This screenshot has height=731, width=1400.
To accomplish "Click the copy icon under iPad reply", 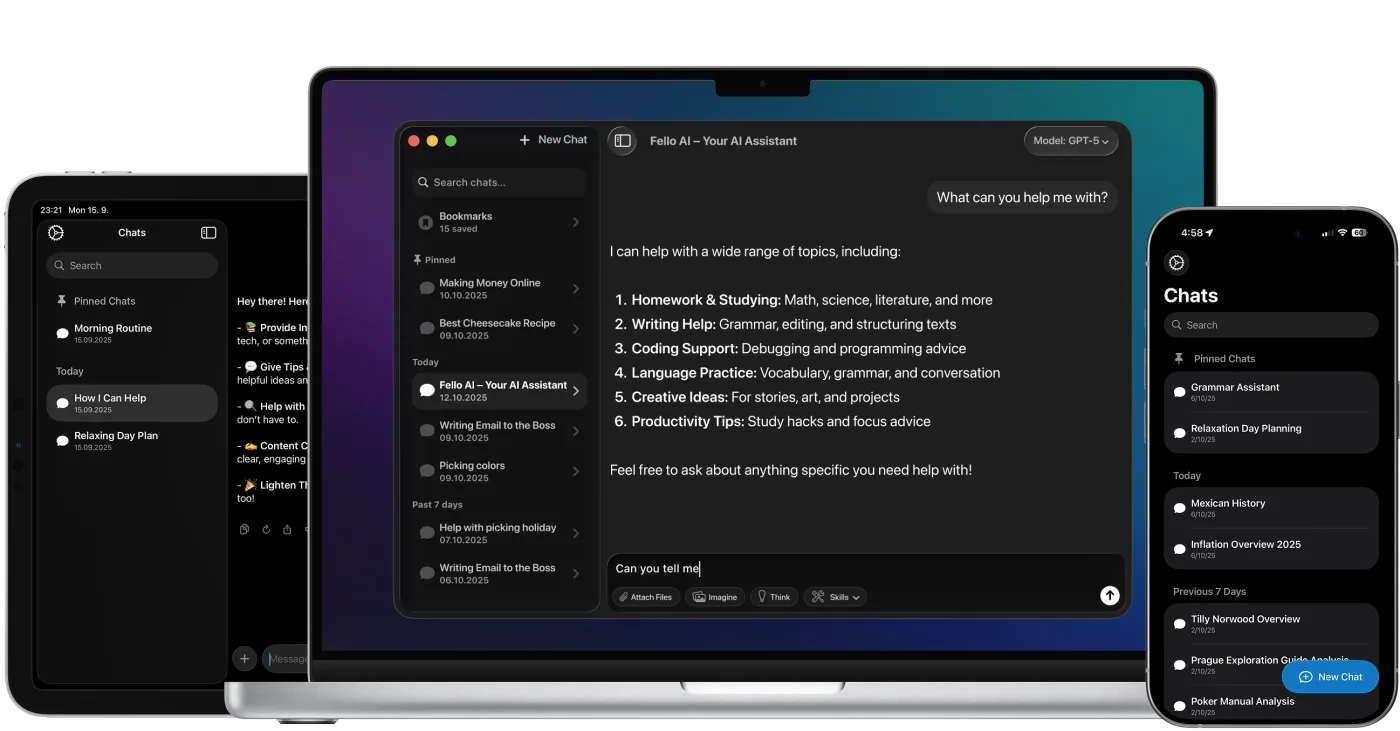I will 245,529.
